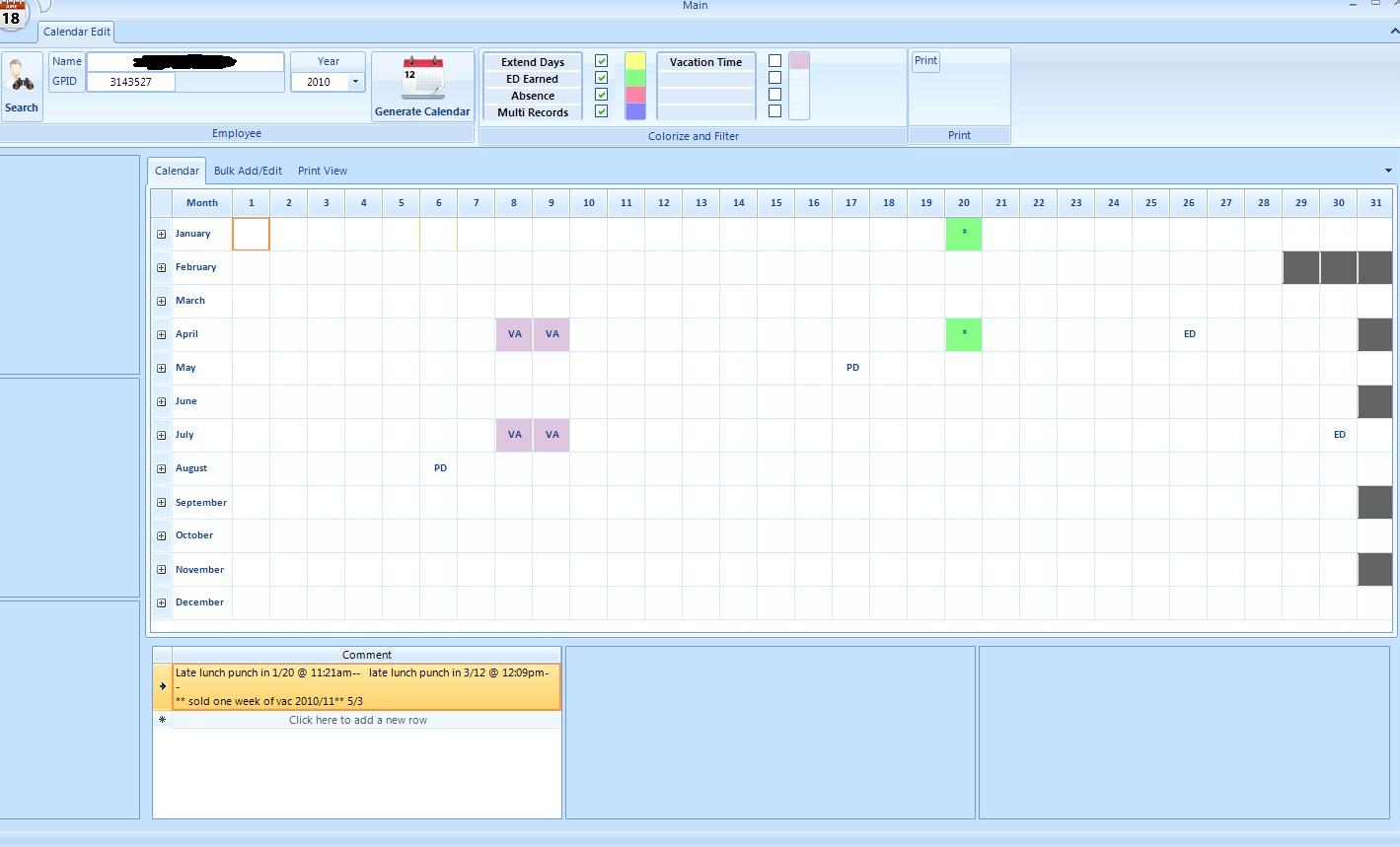Screen dimensions: 1400x847
Task: Uncheck the ED Earned checkbox
Action: [601, 78]
